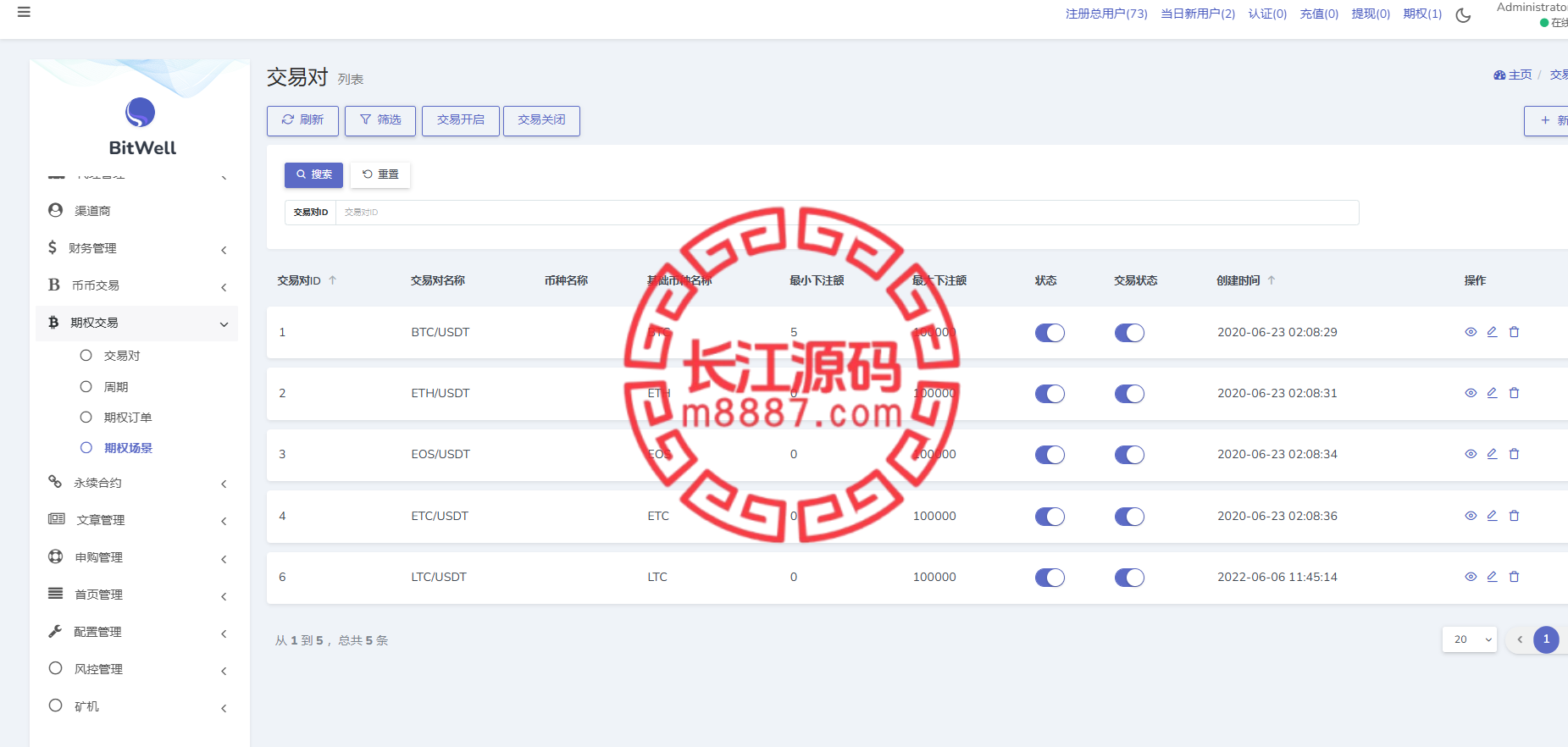This screenshot has width=1568, height=747.
Task: Open 注册总用户(73) header link
Action: point(1106,14)
